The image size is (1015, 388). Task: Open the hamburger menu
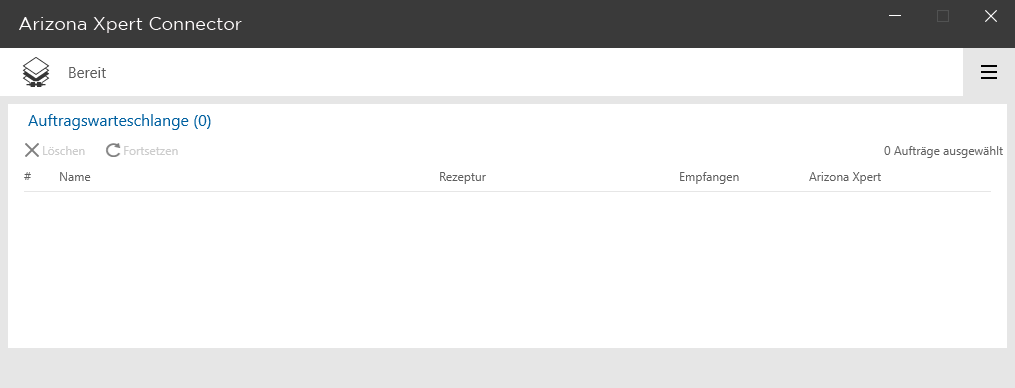pyautogui.click(x=988, y=73)
